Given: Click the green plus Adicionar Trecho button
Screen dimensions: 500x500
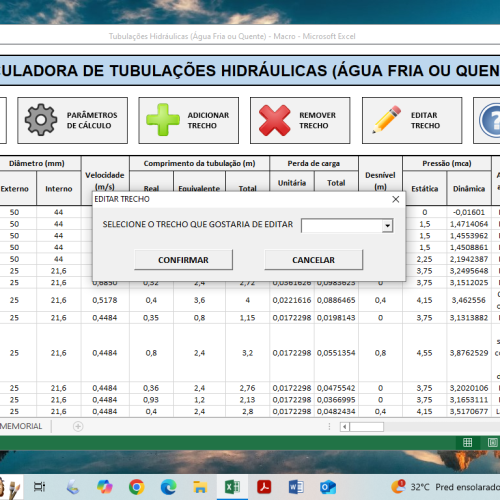Looking at the screenshot, I should [189, 120].
